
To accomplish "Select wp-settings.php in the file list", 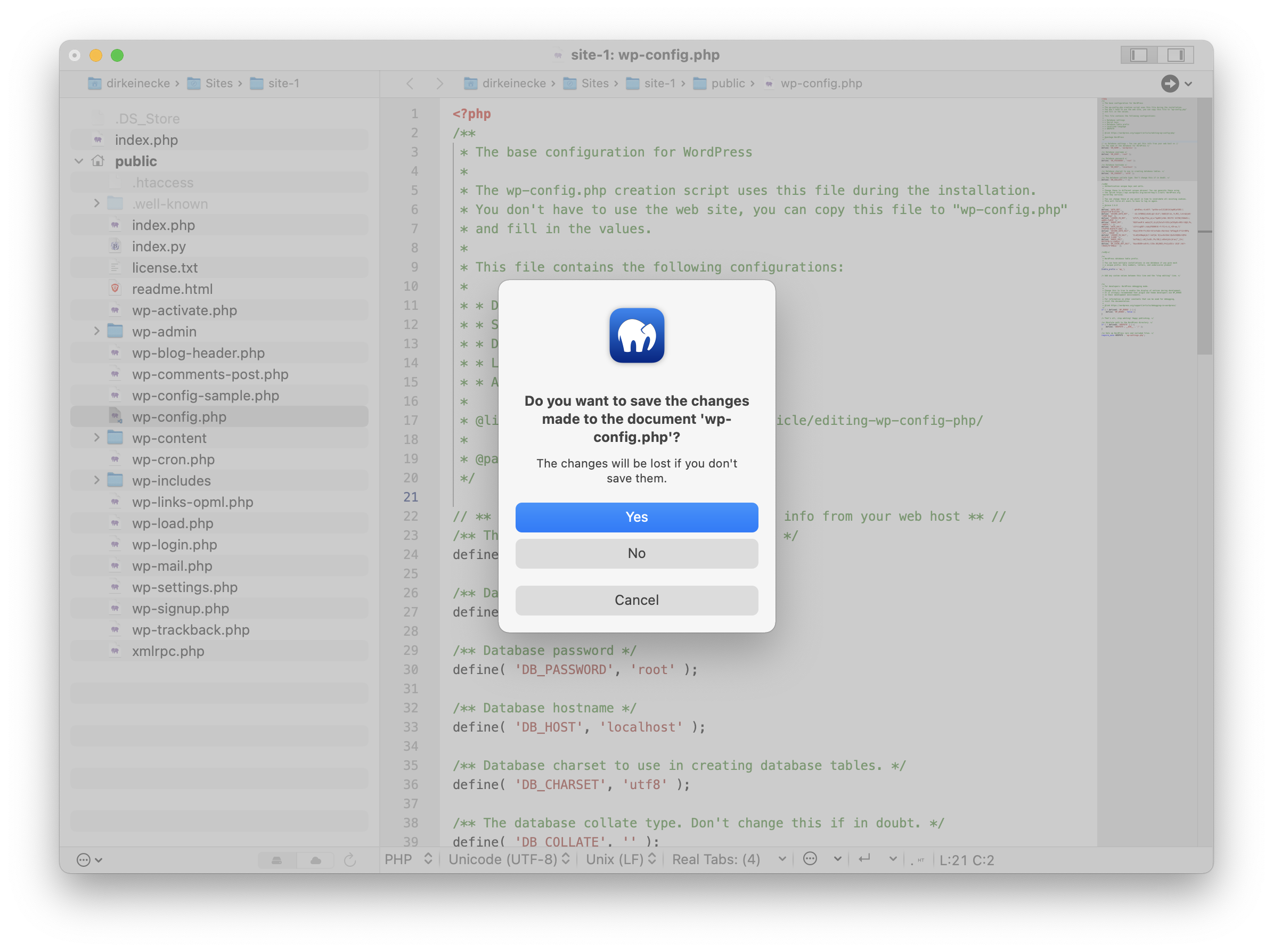I will [219, 587].
